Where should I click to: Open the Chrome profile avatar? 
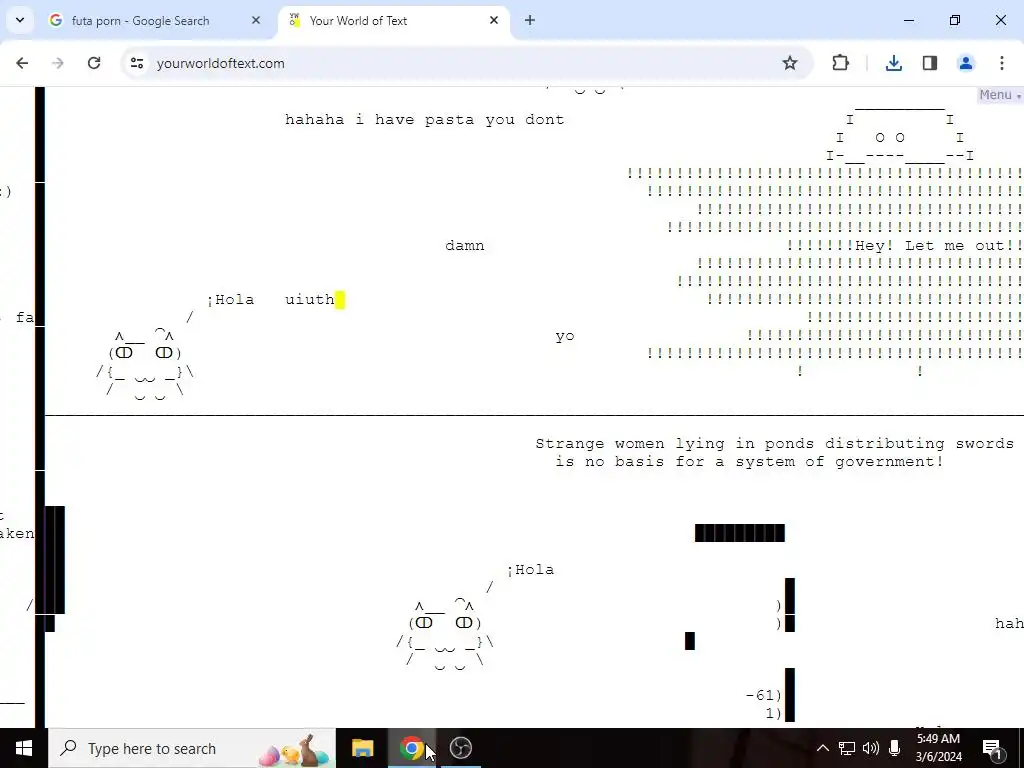[x=966, y=63]
